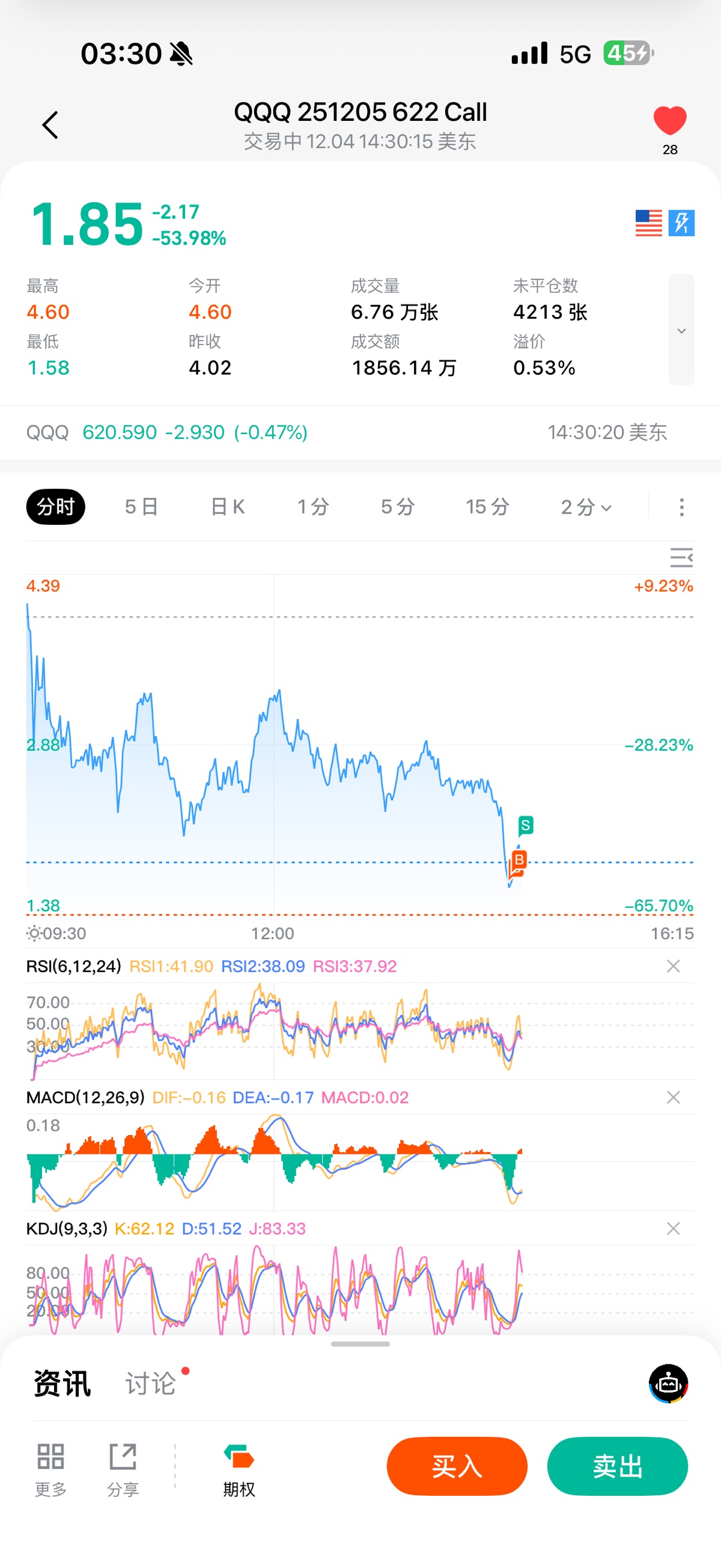The width and height of the screenshot is (721, 1568).
Task: Open the 2分 interval dropdown
Action: tap(585, 507)
